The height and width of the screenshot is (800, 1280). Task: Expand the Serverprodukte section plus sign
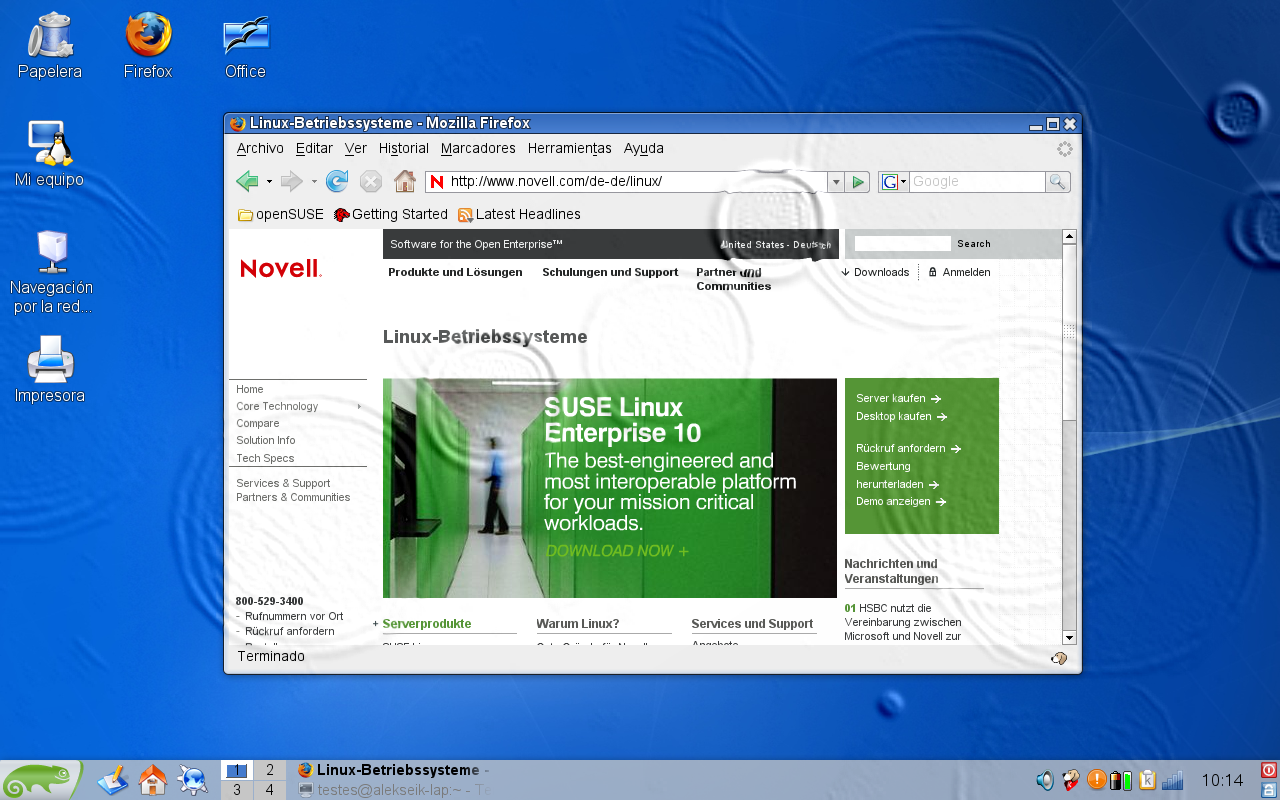coord(375,624)
